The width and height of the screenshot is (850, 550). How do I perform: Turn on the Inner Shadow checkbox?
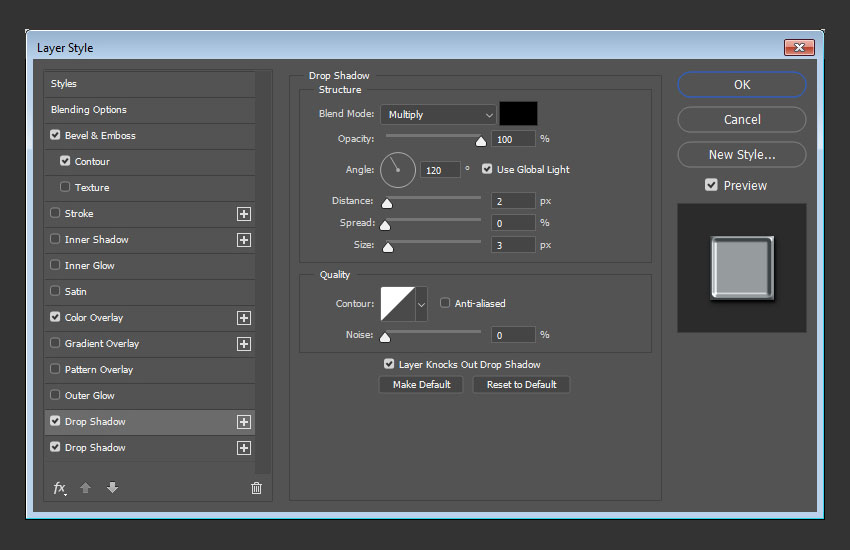[x=55, y=239]
